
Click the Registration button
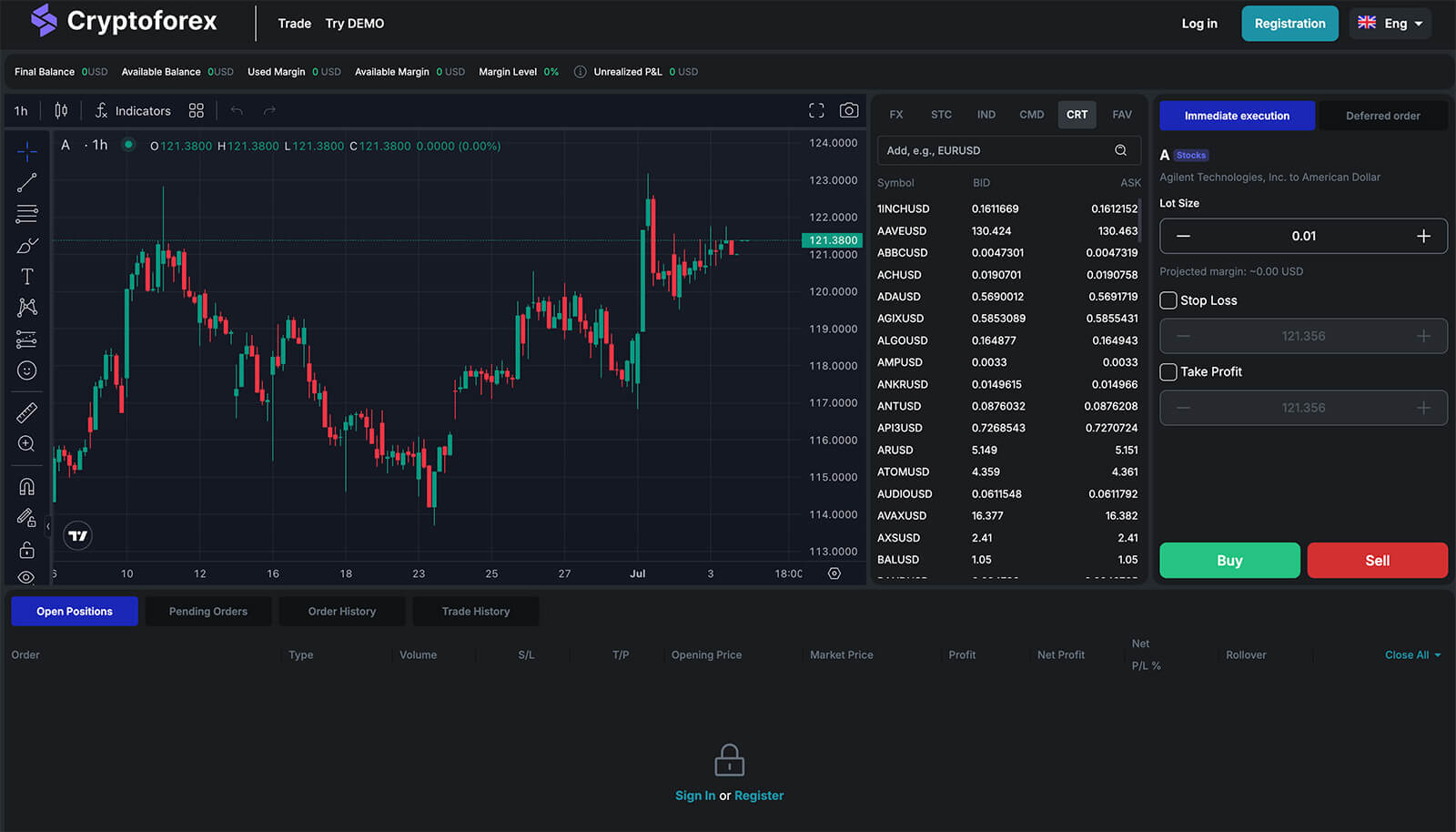tap(1289, 24)
